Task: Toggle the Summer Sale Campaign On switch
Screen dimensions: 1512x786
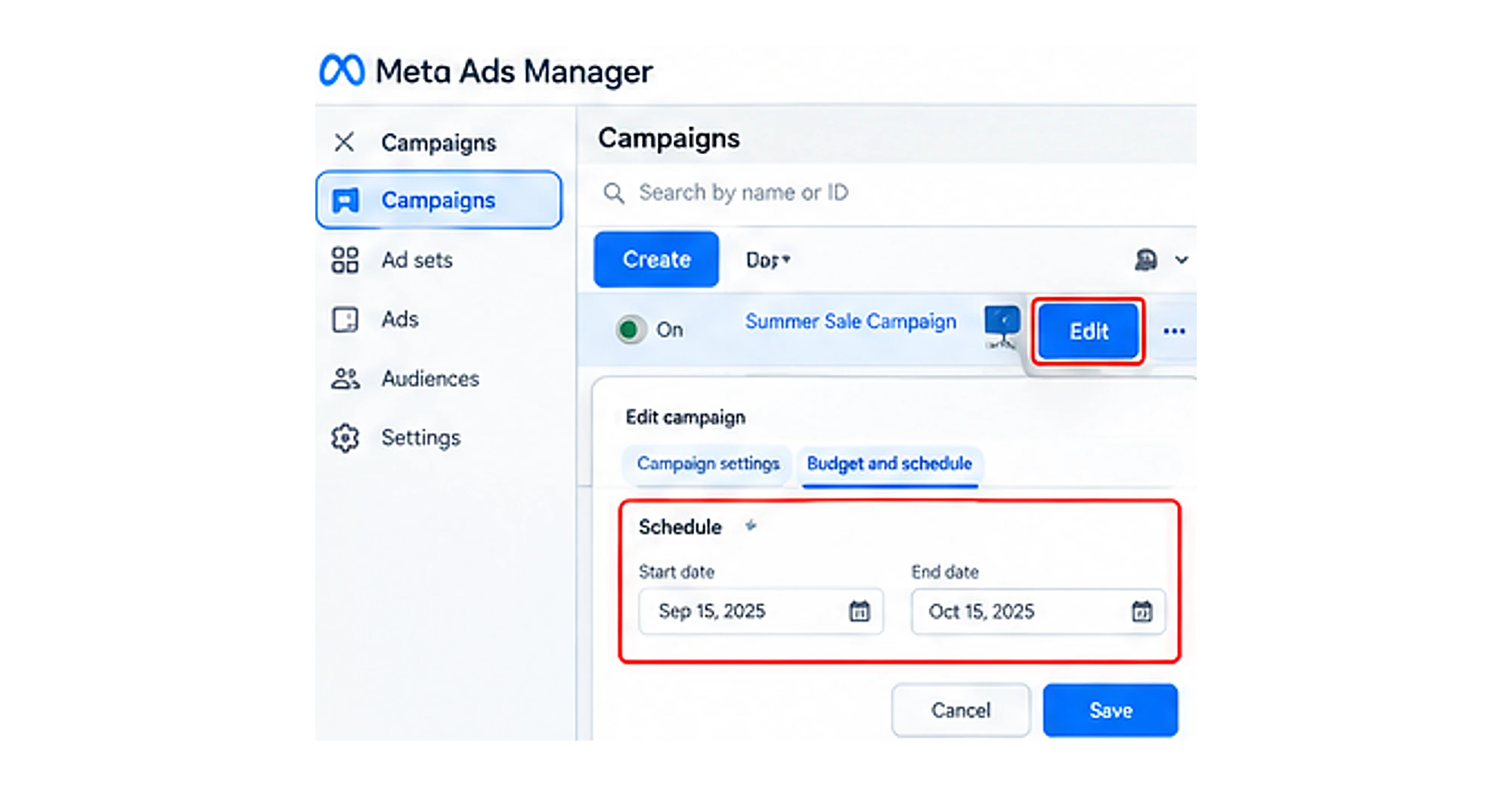Action: 630,330
